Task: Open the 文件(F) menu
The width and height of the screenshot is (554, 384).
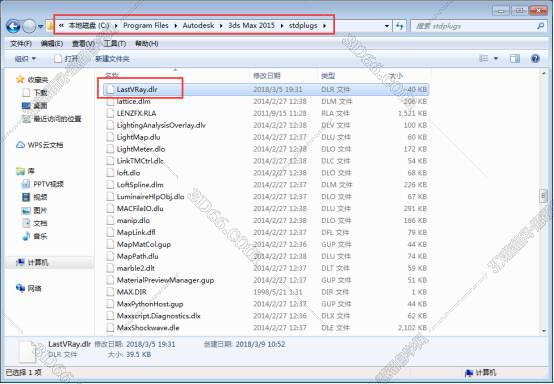Action: 21,43
